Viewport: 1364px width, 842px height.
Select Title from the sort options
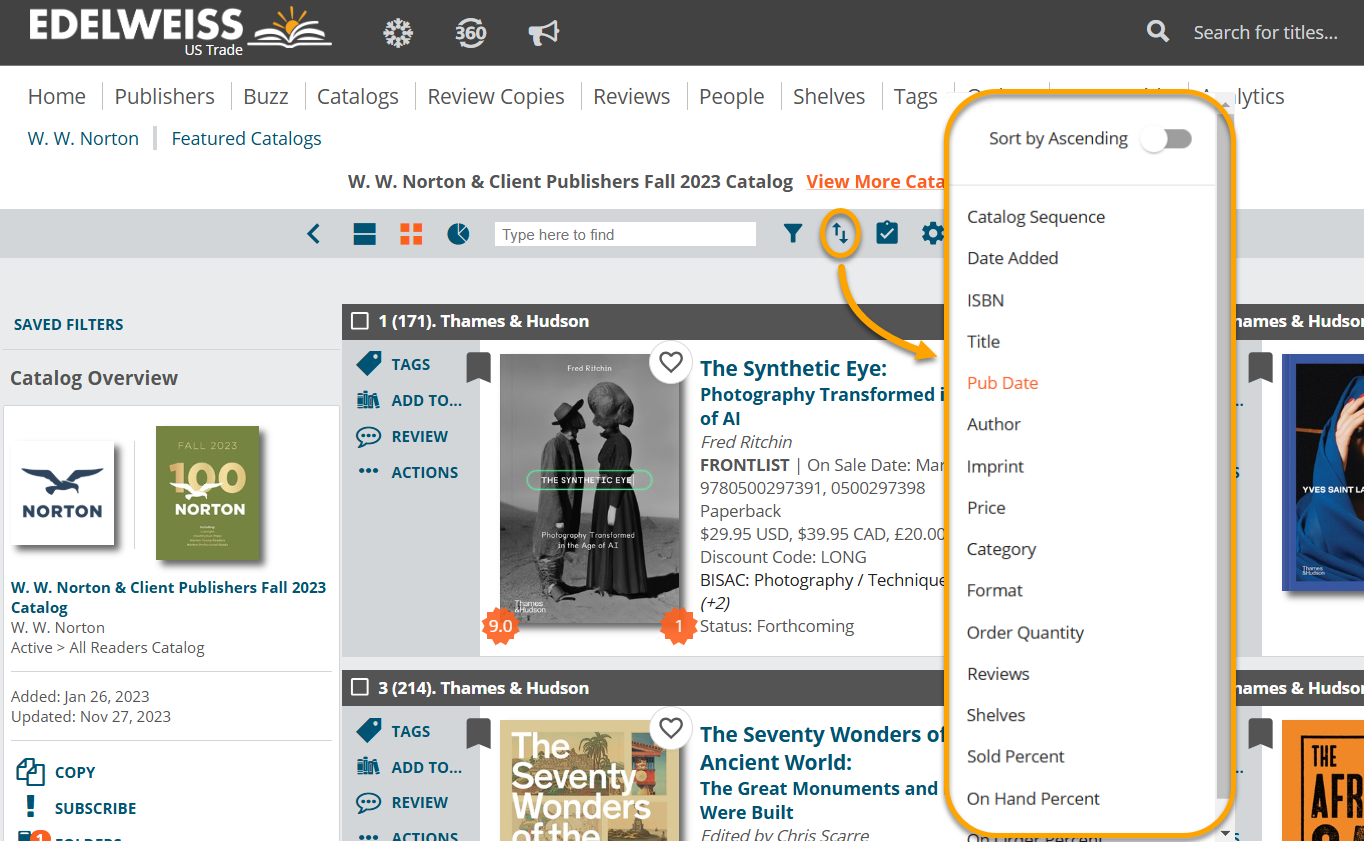(x=983, y=342)
